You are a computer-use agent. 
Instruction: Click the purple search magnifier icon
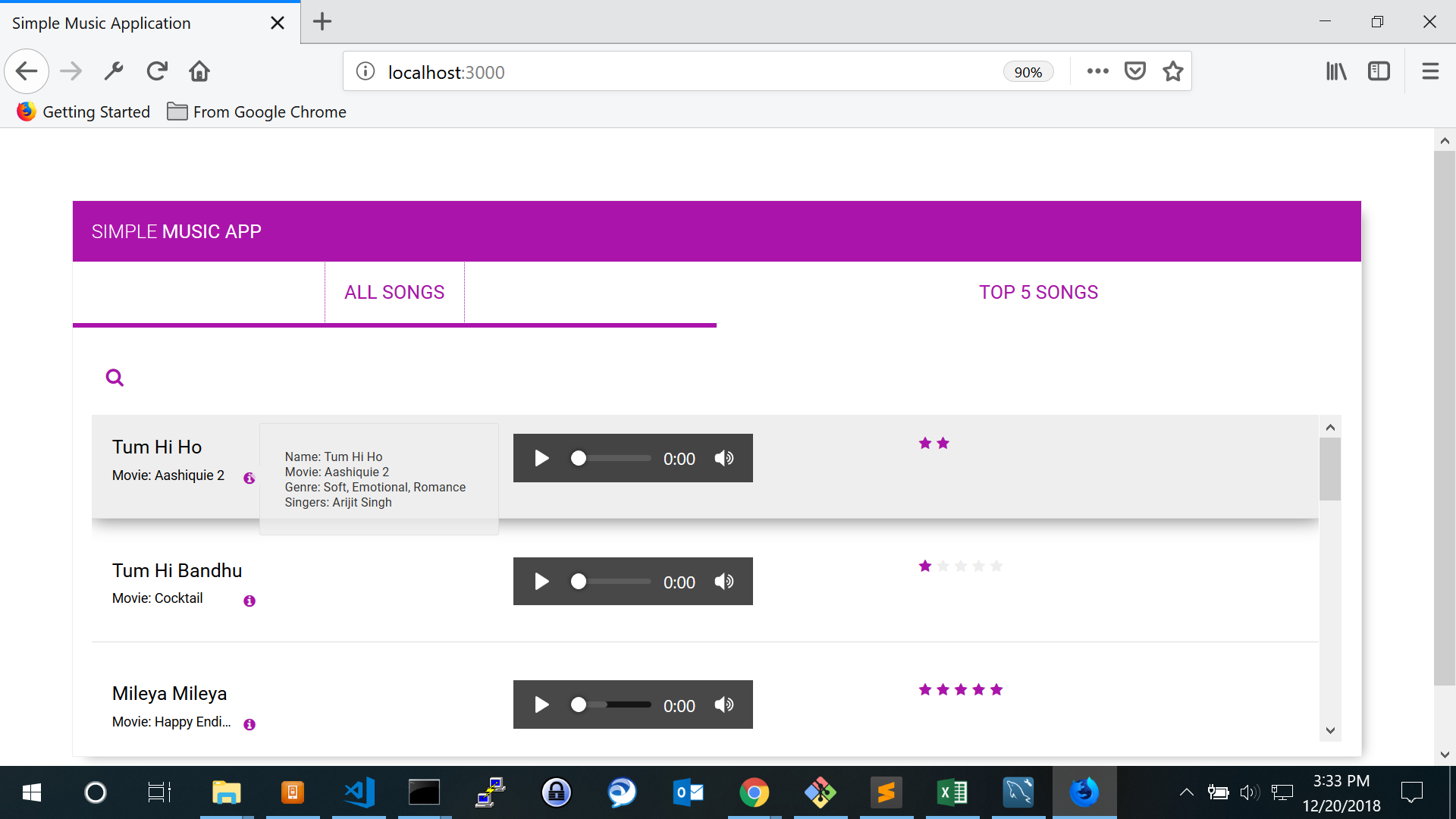(x=115, y=378)
